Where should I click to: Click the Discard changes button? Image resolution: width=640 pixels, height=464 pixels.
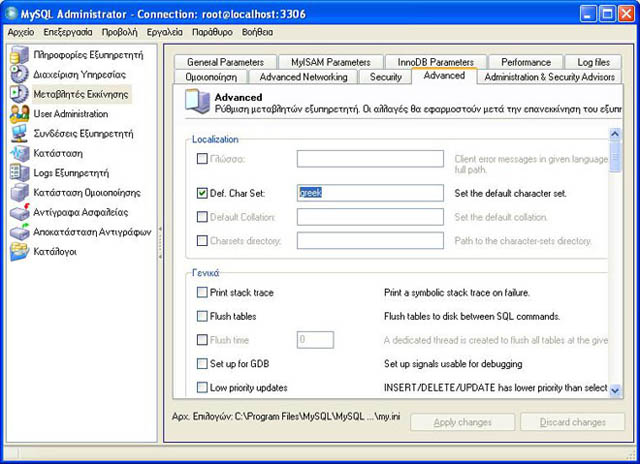573,422
